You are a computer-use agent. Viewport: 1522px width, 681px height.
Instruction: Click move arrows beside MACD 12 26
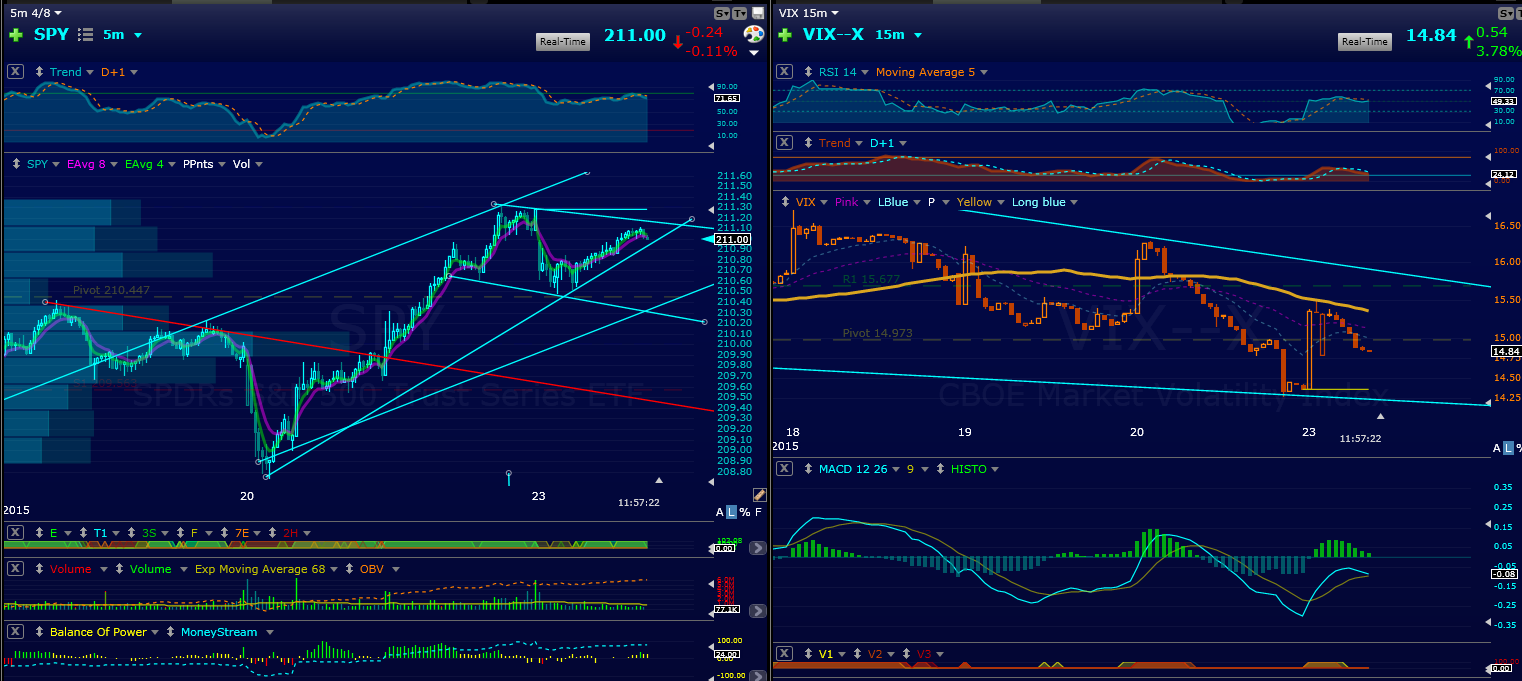[x=809, y=469]
